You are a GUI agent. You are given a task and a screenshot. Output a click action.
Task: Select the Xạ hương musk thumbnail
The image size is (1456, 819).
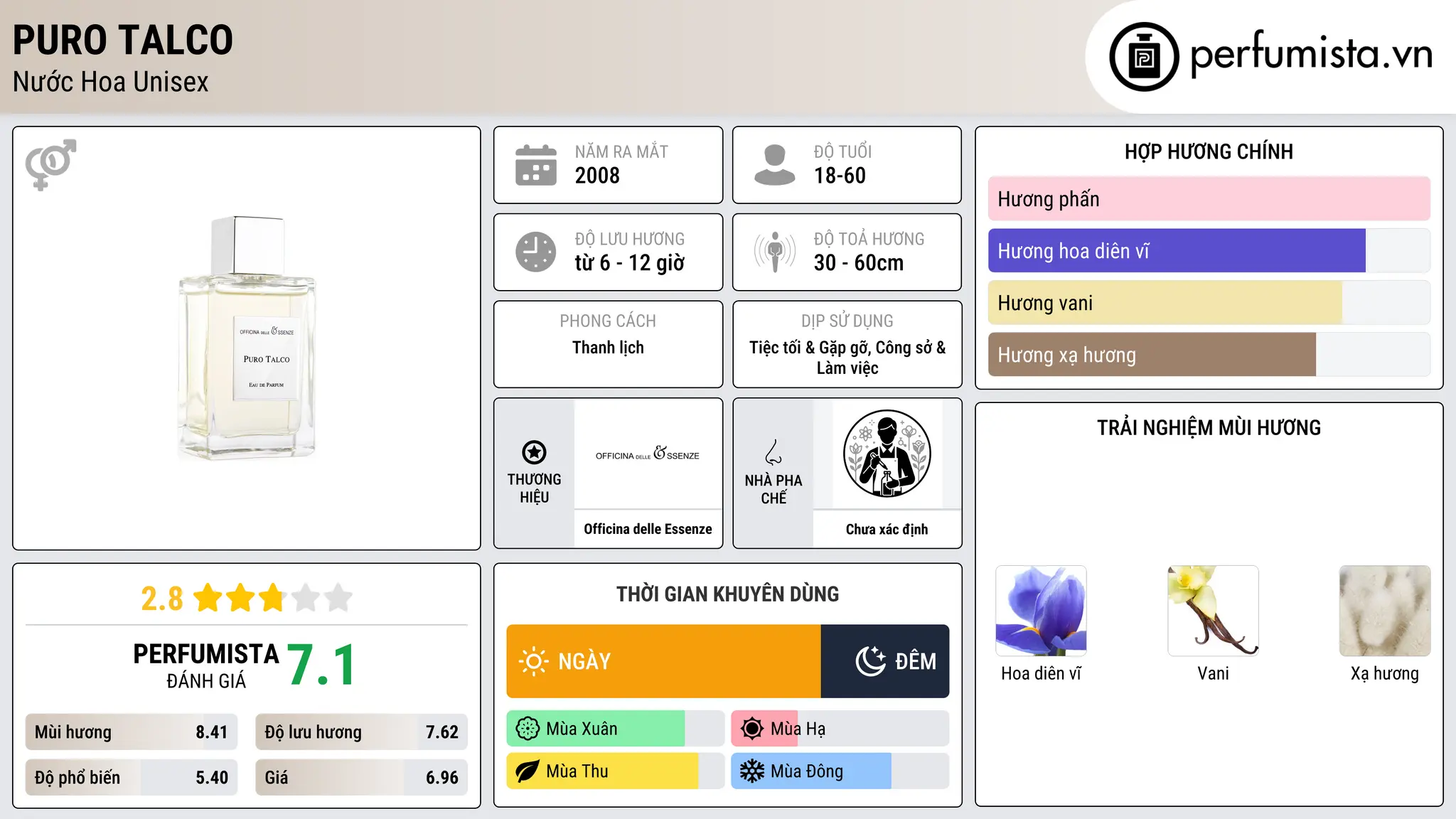pos(1385,611)
